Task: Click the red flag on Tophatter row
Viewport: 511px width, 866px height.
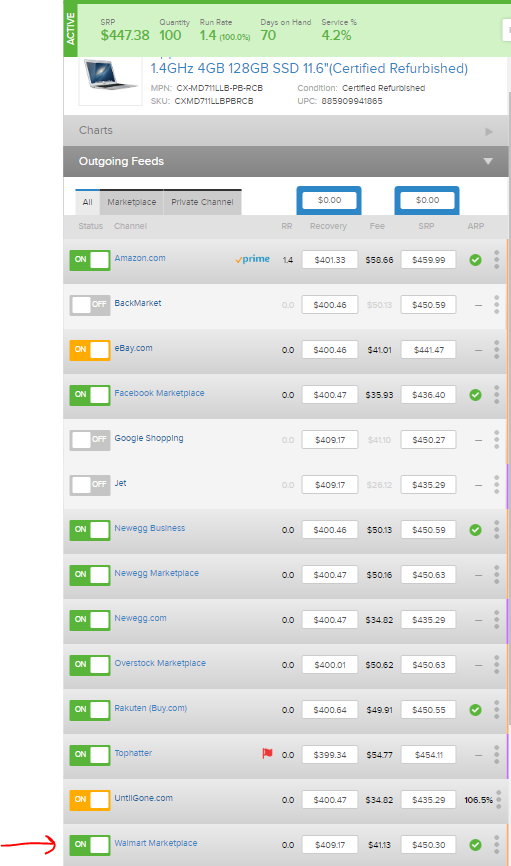Action: tap(267, 753)
